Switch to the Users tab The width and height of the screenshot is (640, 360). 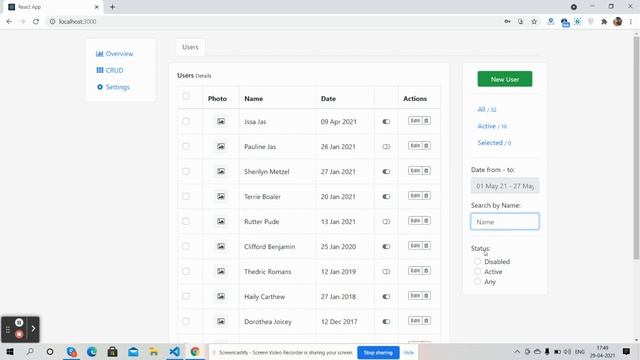[190, 47]
